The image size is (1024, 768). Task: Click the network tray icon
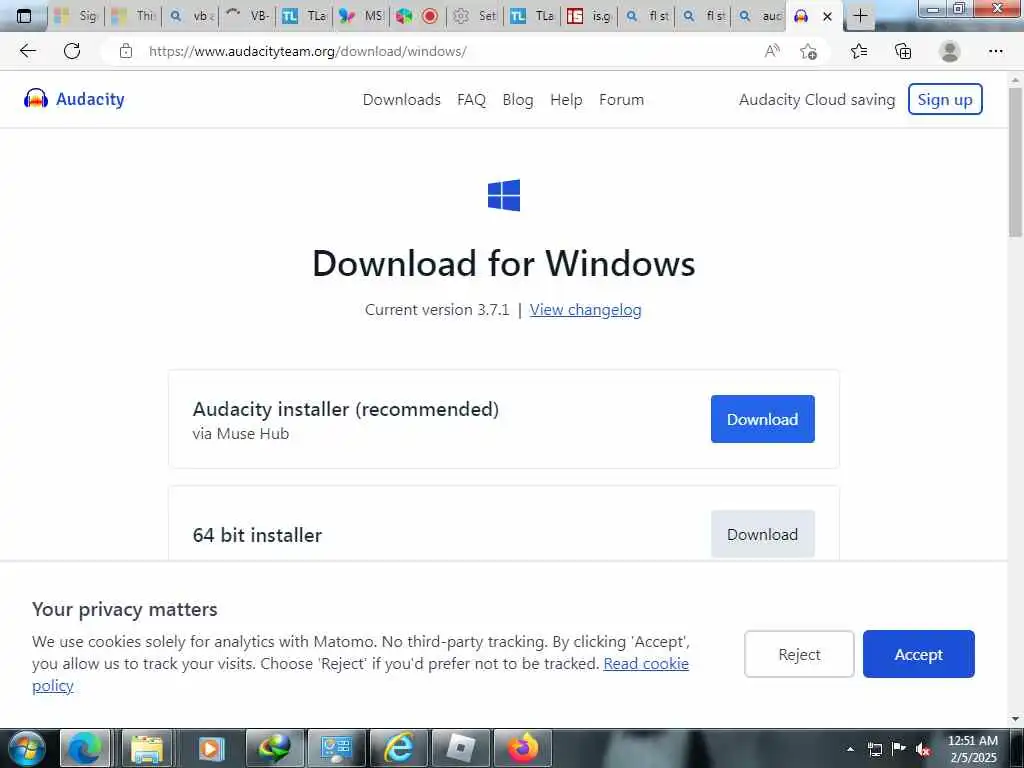pos(874,749)
